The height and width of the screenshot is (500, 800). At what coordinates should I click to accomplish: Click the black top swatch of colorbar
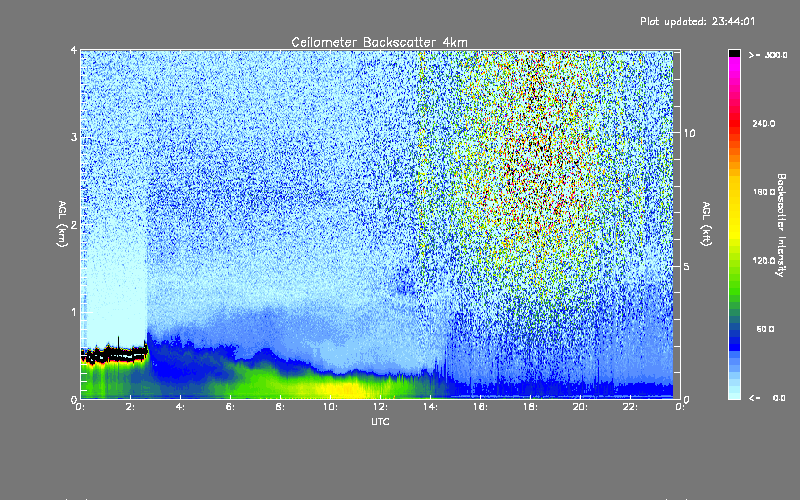pyautogui.click(x=734, y=53)
